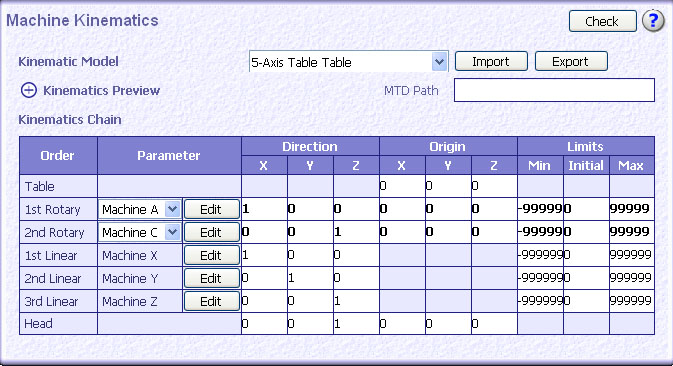This screenshot has height=366, width=673.
Task: Select Table Origin X cell
Action: (x=402, y=186)
